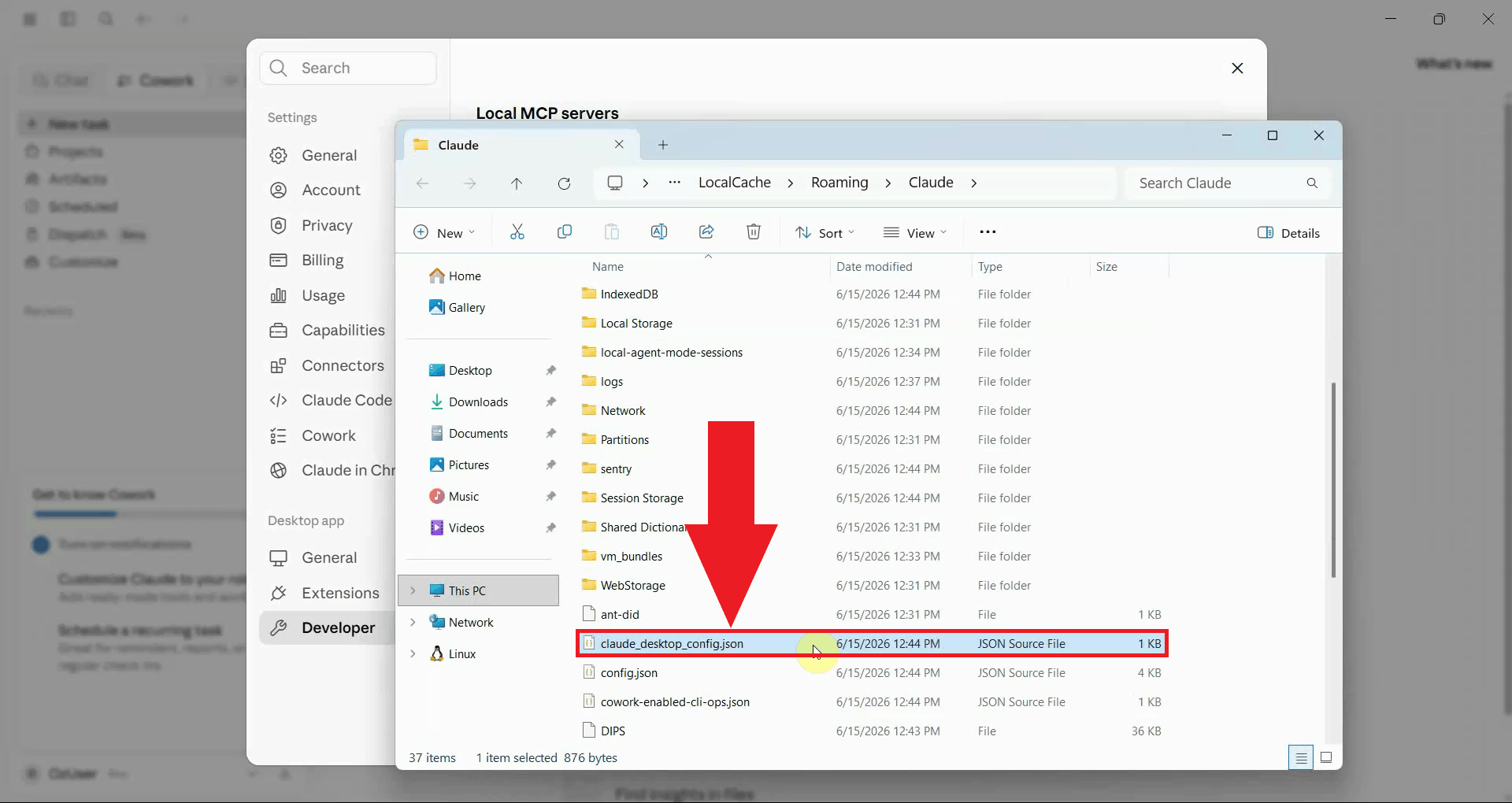The height and width of the screenshot is (803, 1512).
Task: Open the This PC breadcrumb monitor icon
Action: pos(615,183)
